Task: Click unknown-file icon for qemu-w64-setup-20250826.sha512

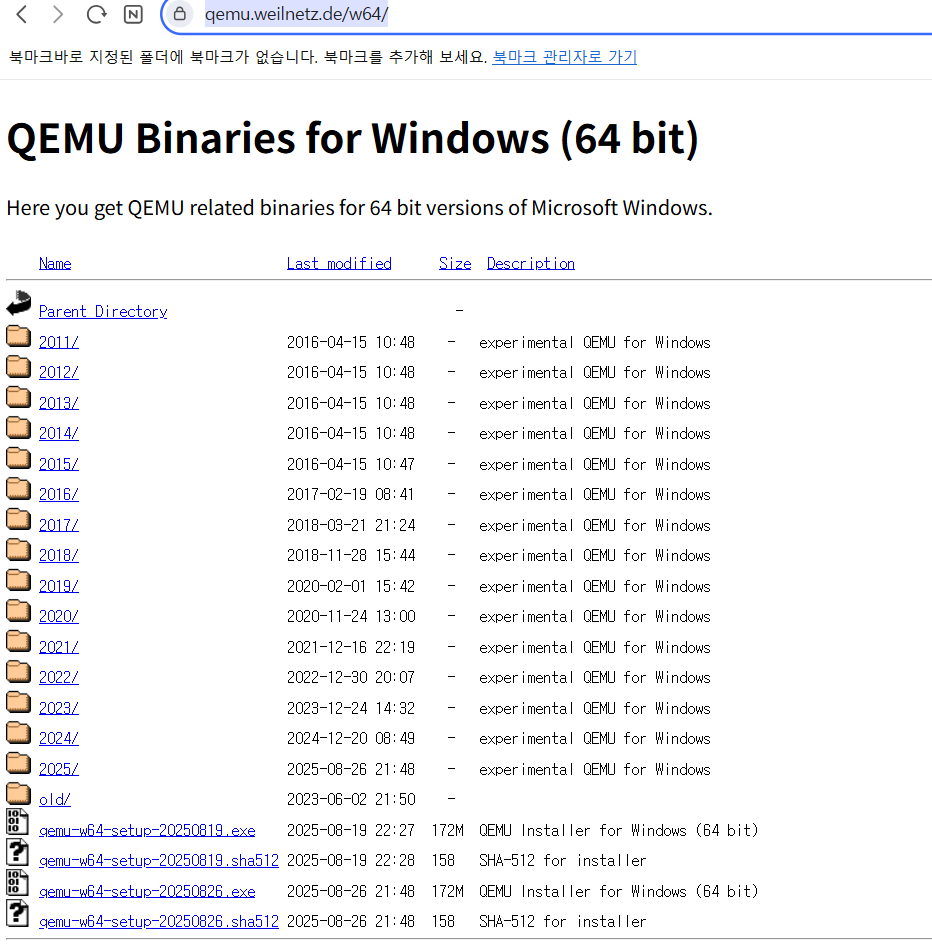Action: 17,913
